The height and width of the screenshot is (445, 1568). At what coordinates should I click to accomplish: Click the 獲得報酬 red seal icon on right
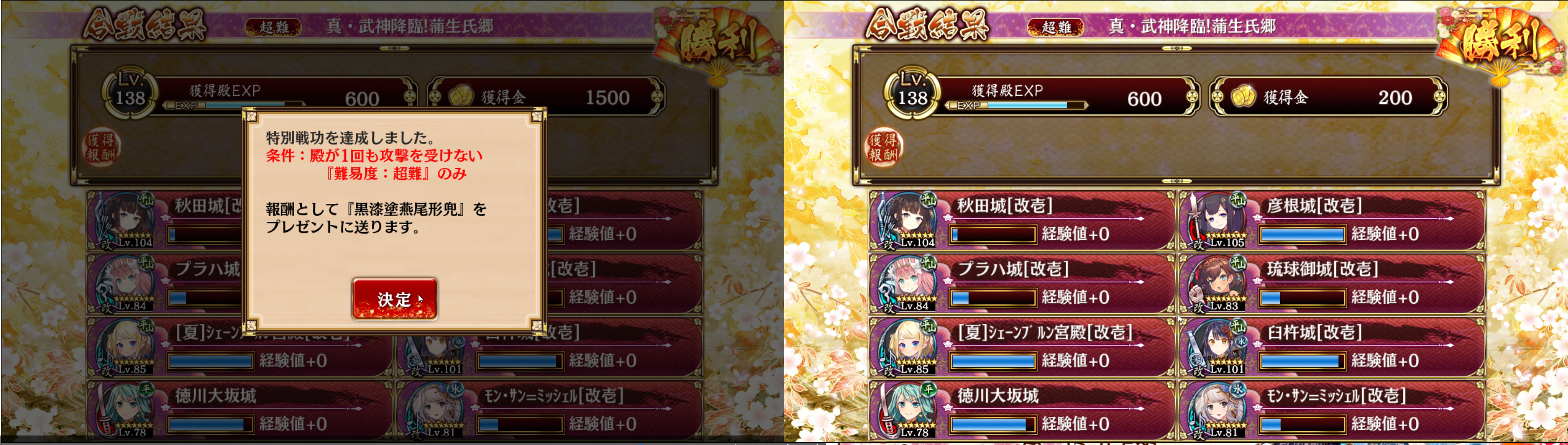(x=883, y=147)
